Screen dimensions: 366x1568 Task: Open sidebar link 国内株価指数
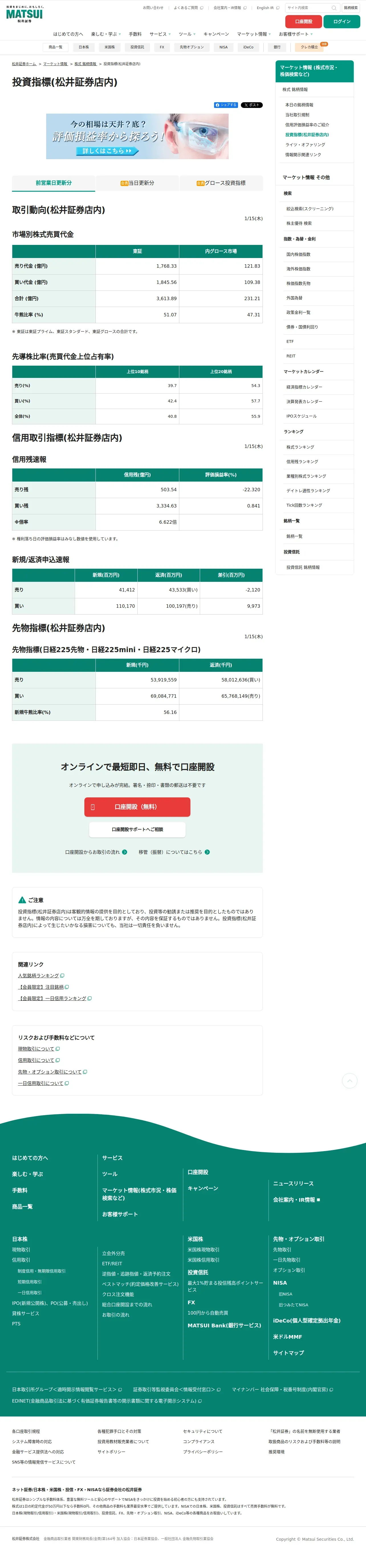(298, 254)
